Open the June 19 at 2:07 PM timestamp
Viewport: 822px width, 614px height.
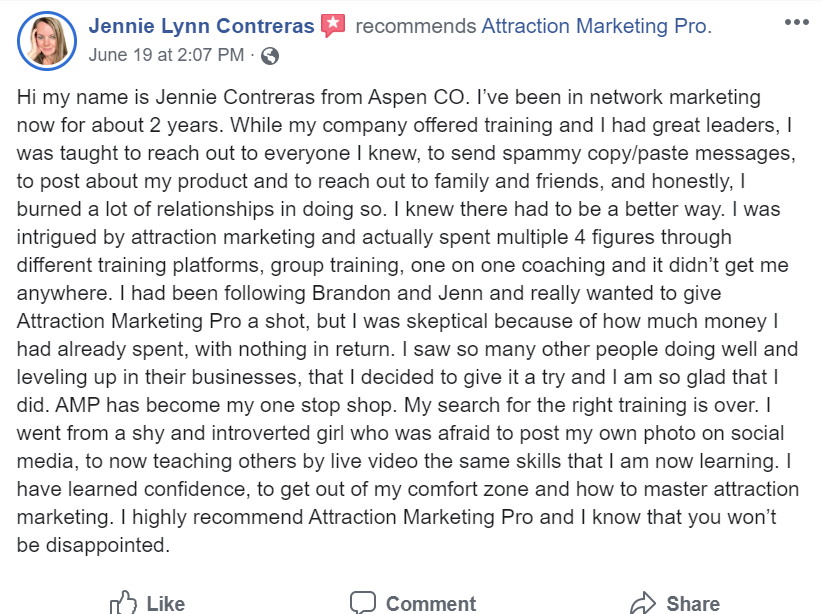(x=166, y=55)
